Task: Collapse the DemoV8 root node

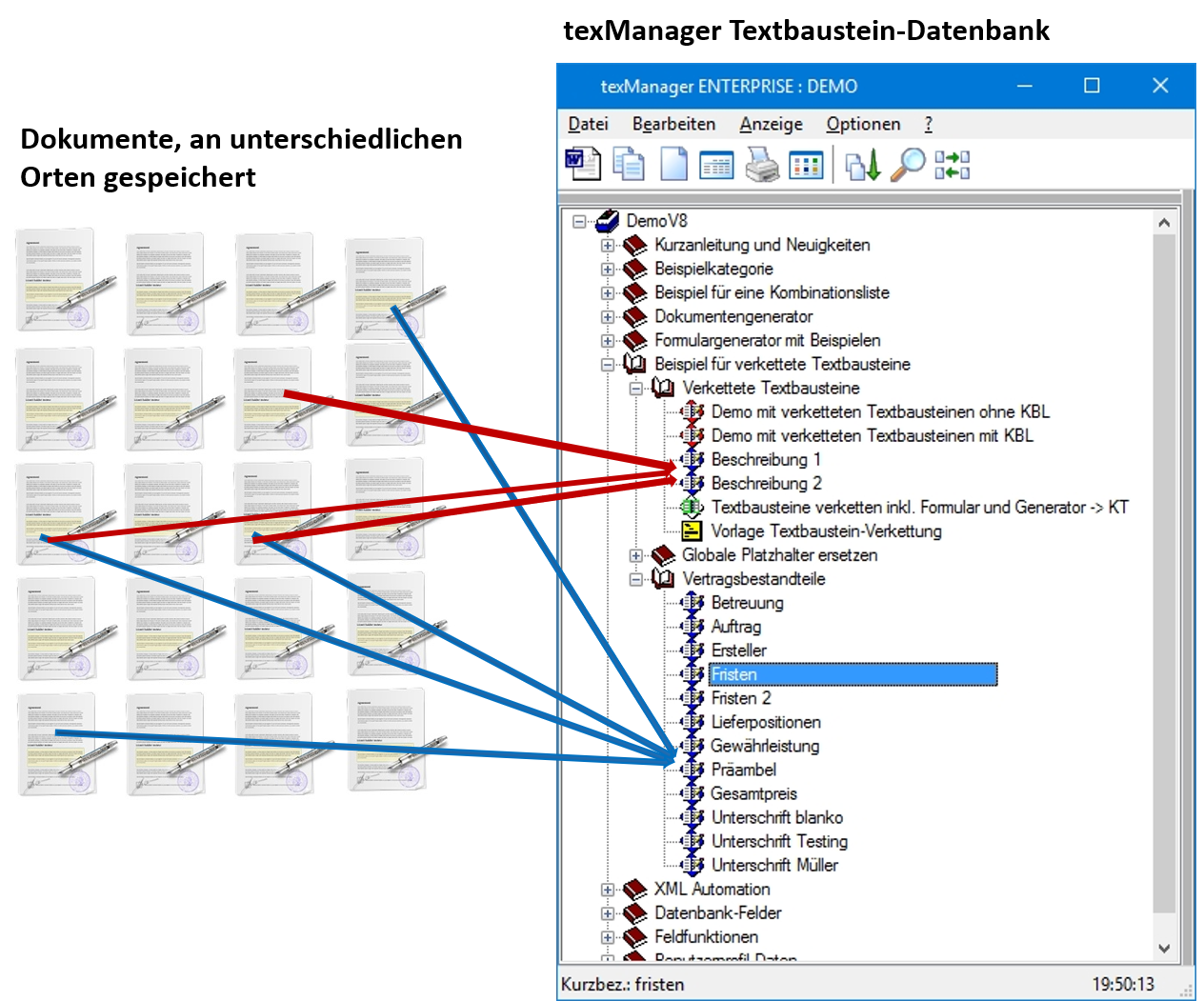Action: [x=579, y=221]
